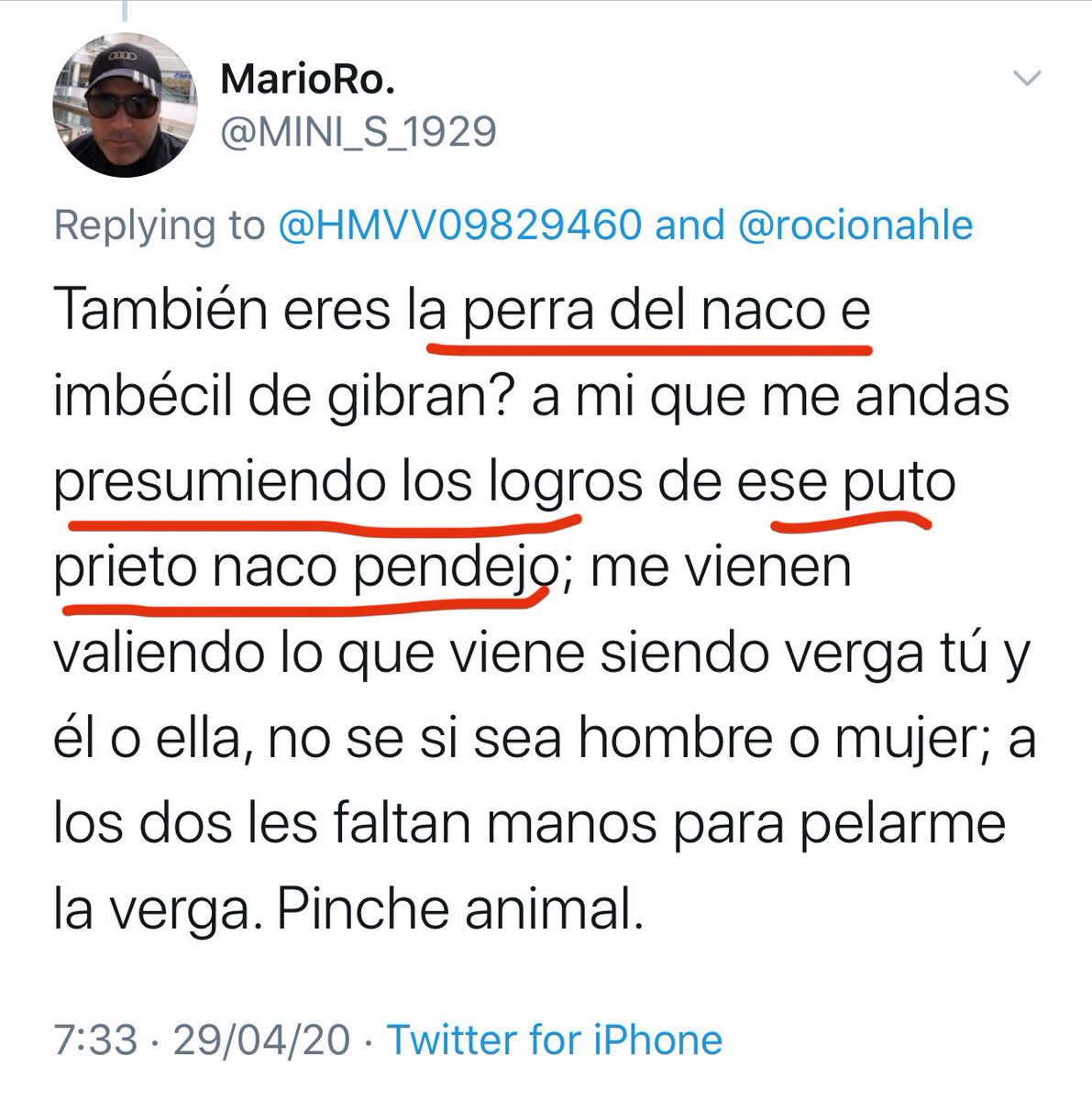Tap the closing words 'Pinche animal.'

click(x=456, y=909)
